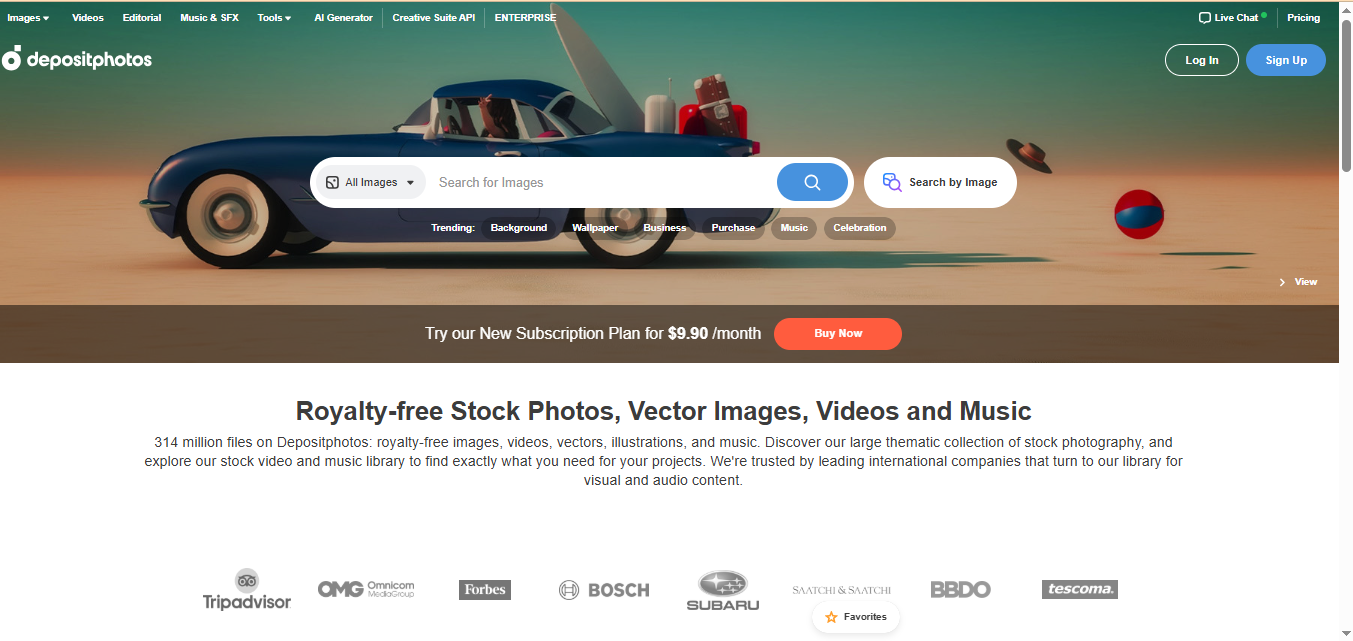Click the Depositphotos logo

click(77, 59)
